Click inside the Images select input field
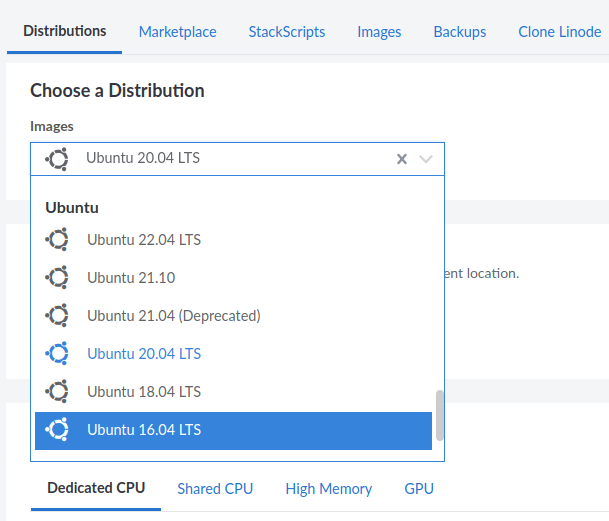Image resolution: width=609 pixels, height=521 pixels. click(x=237, y=159)
